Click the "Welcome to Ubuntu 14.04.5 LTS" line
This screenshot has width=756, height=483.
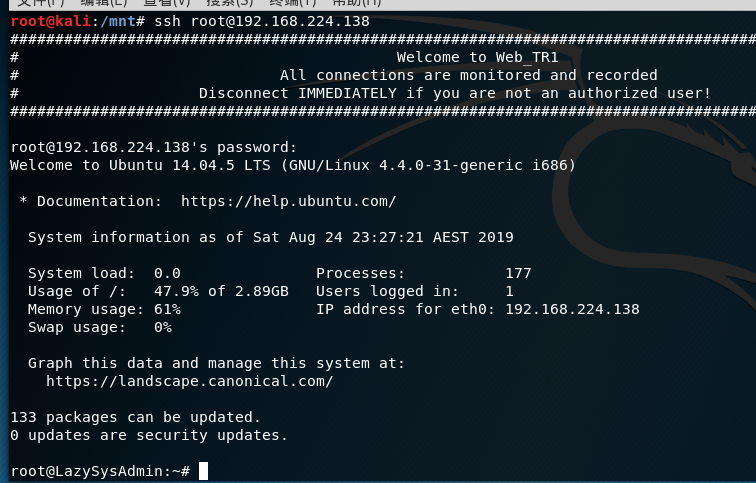click(x=293, y=165)
